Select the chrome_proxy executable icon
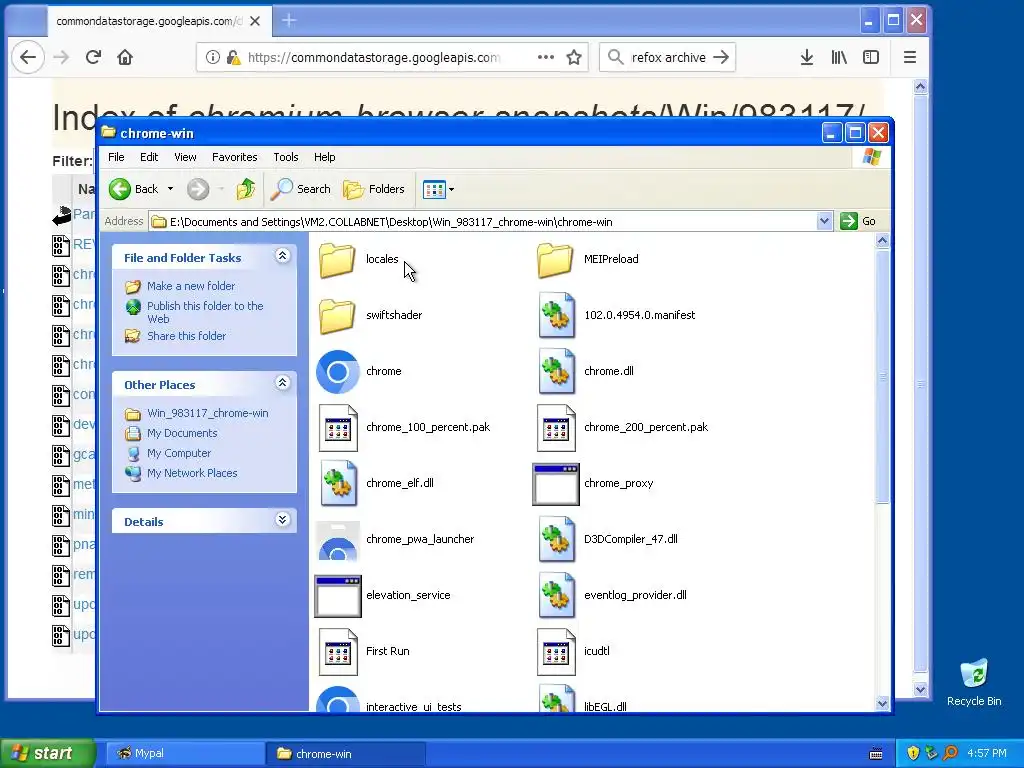 556,485
